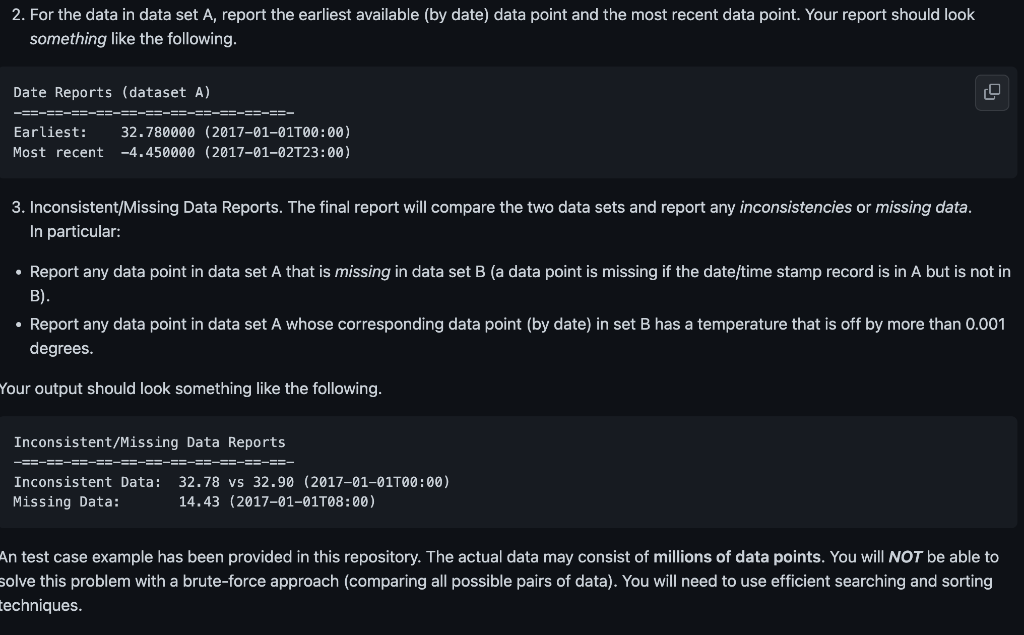Click the 'Inconsistent/Missing Data Reports' code heading
Screen dimensions: 1024x635
(150, 442)
